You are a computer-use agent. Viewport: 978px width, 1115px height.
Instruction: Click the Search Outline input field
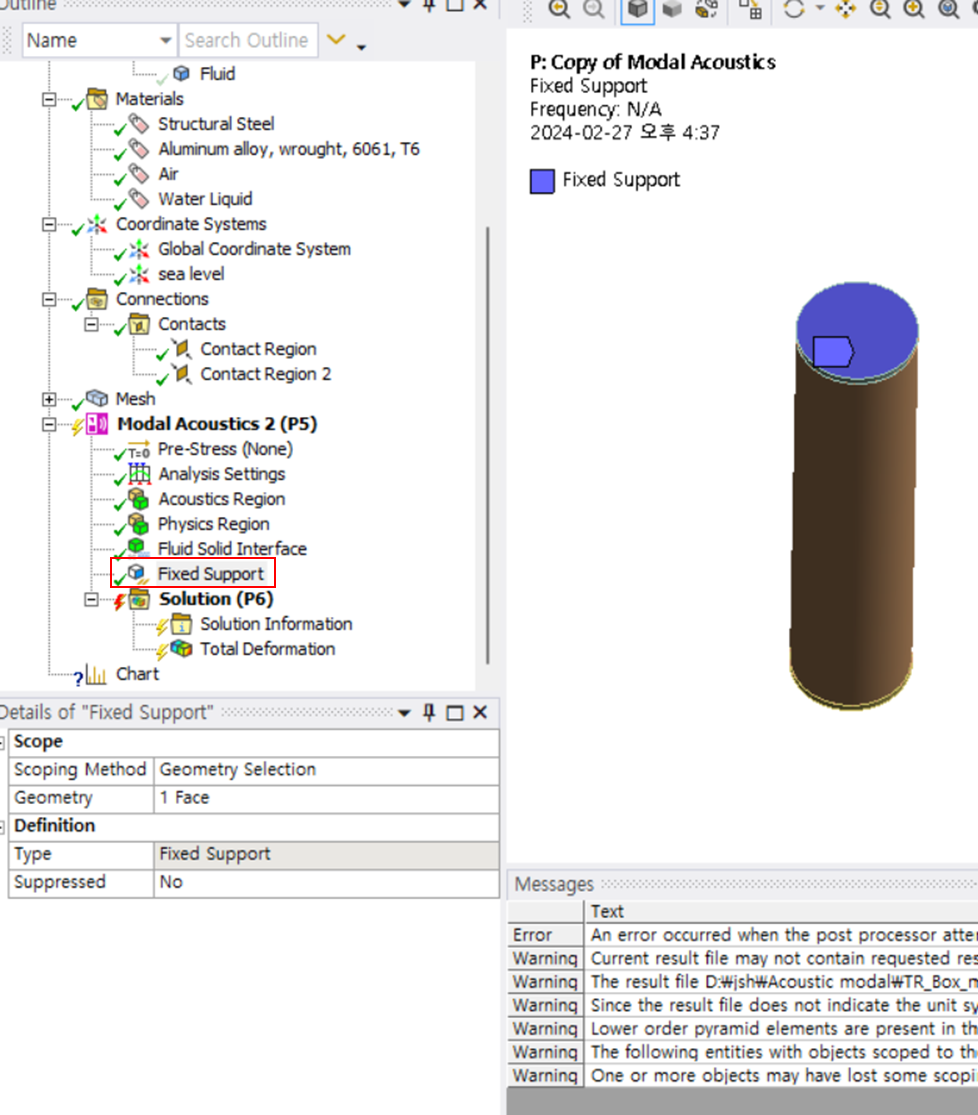click(247, 41)
